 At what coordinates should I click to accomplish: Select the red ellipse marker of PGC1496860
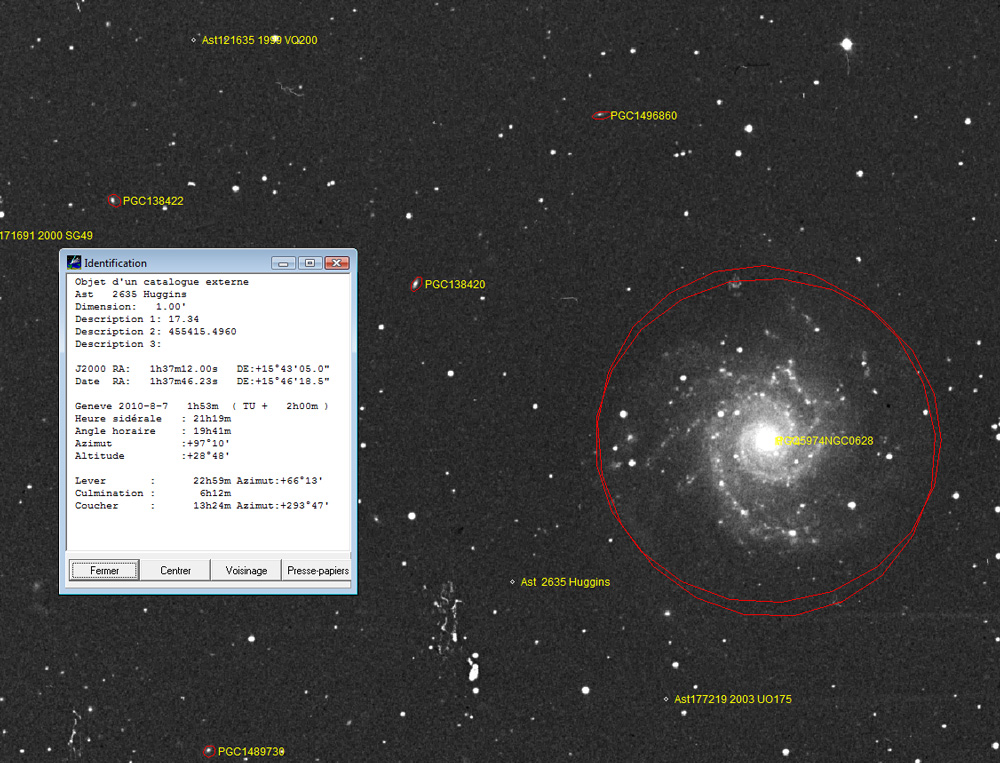[600, 114]
